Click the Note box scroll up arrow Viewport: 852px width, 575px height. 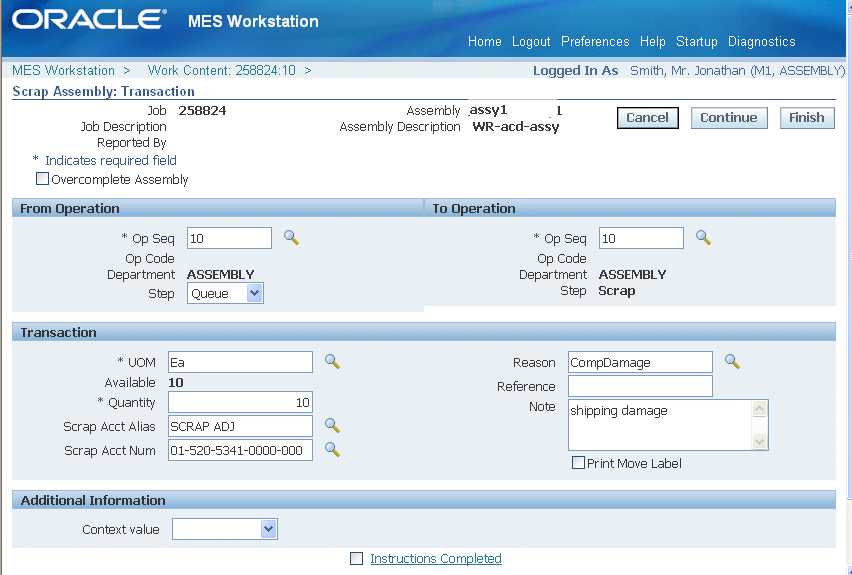[x=760, y=408]
